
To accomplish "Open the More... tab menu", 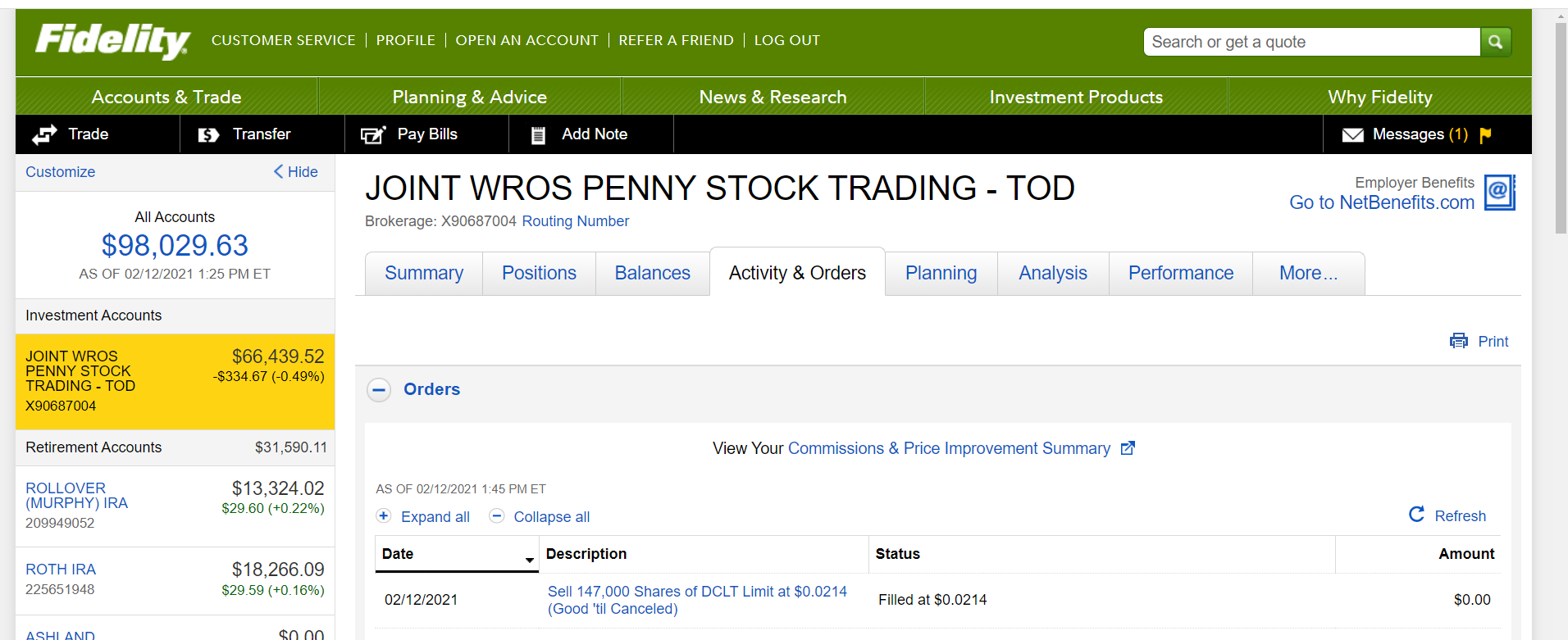I will (1308, 273).
